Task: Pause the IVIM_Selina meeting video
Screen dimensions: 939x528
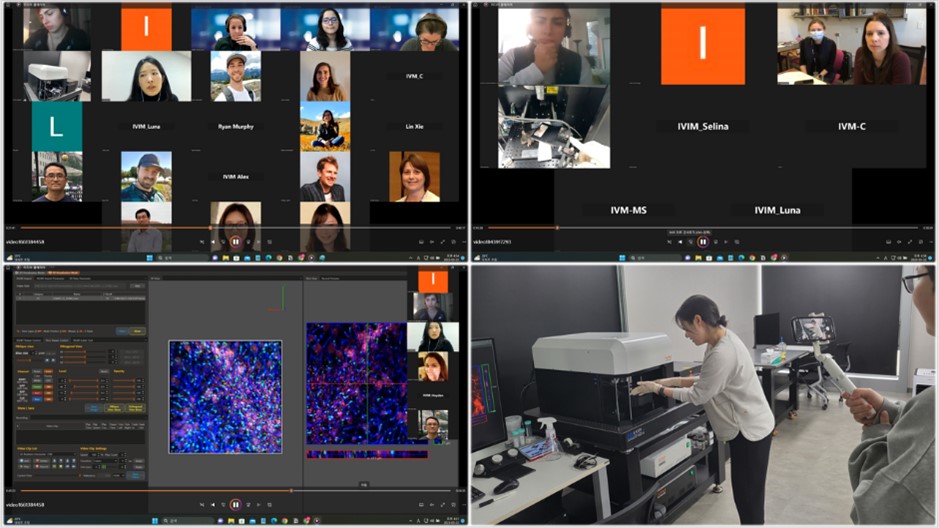Action: (702, 242)
